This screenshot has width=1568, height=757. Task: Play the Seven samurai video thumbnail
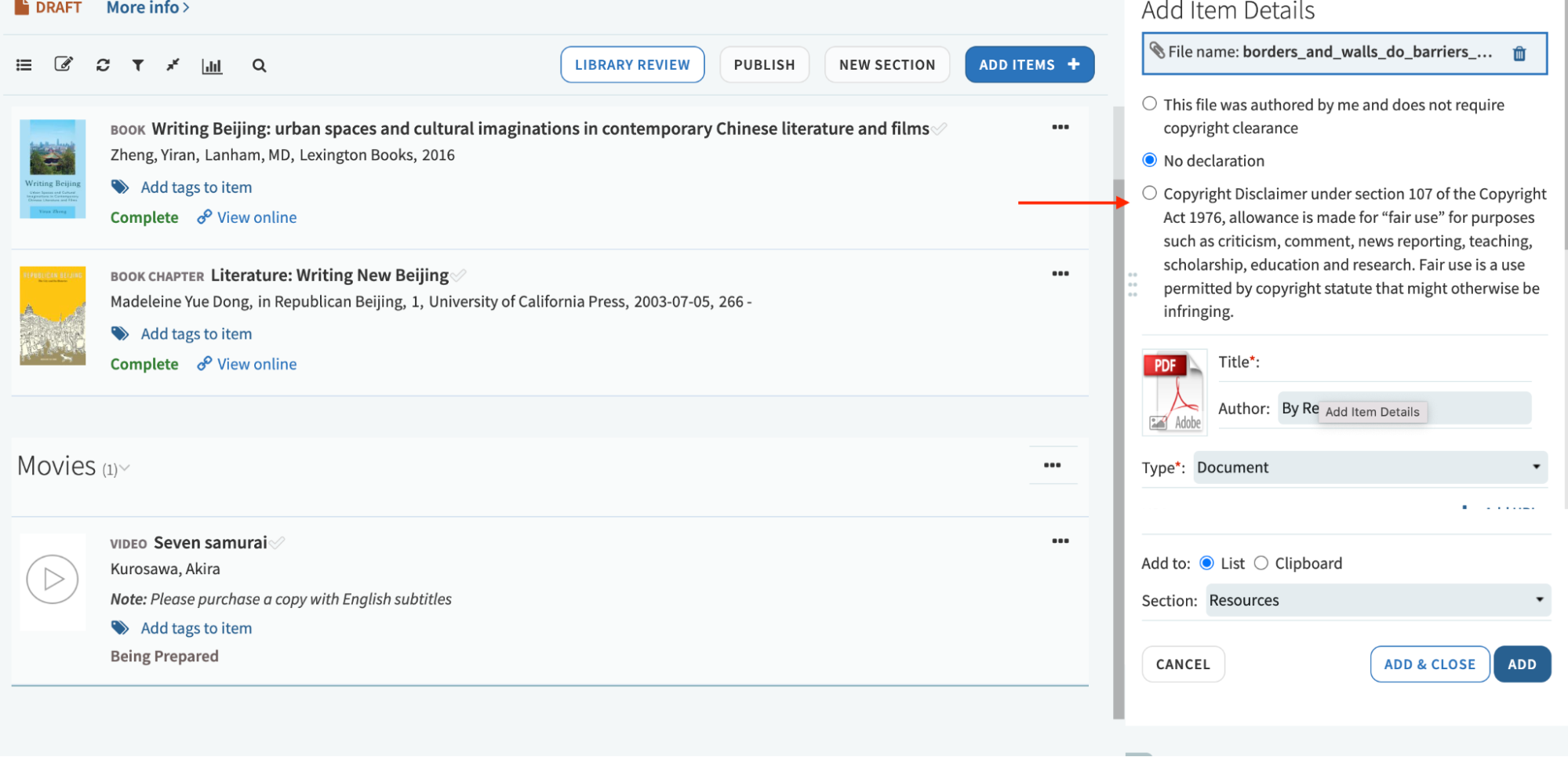53,580
